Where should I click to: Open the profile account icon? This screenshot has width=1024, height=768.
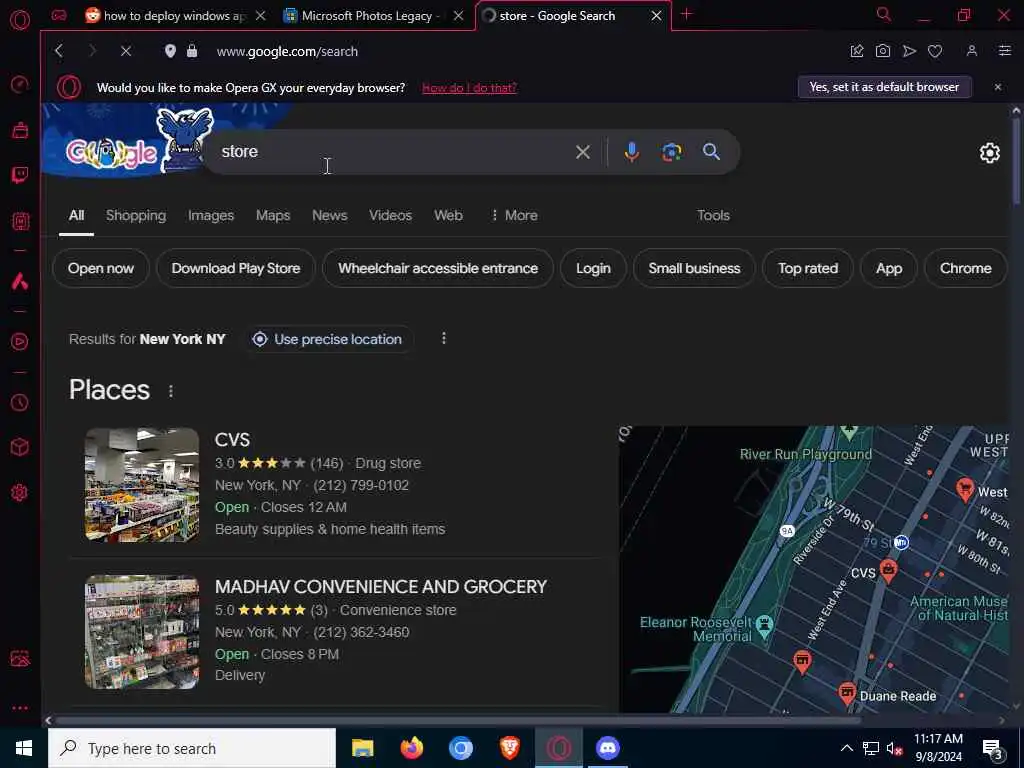[972, 51]
